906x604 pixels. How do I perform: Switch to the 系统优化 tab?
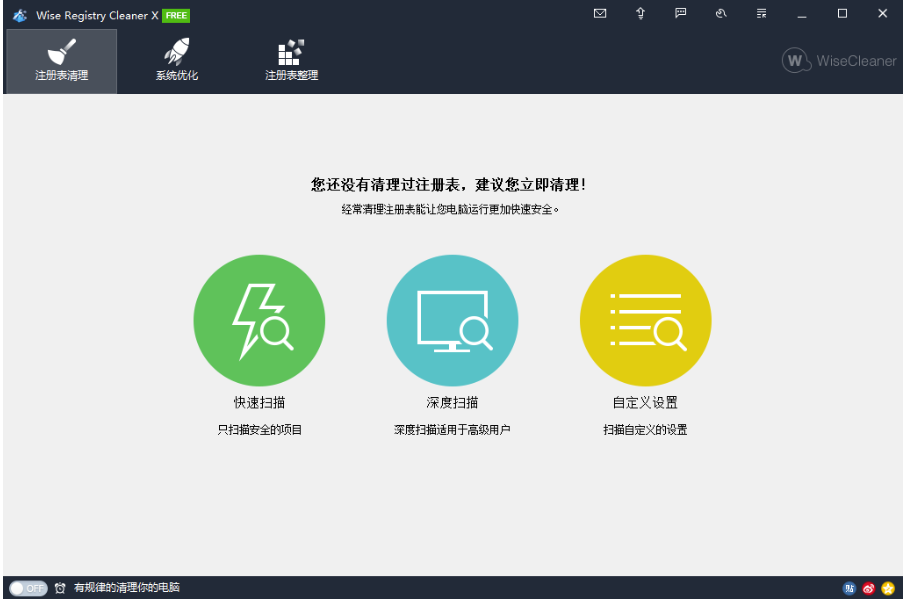pos(177,61)
